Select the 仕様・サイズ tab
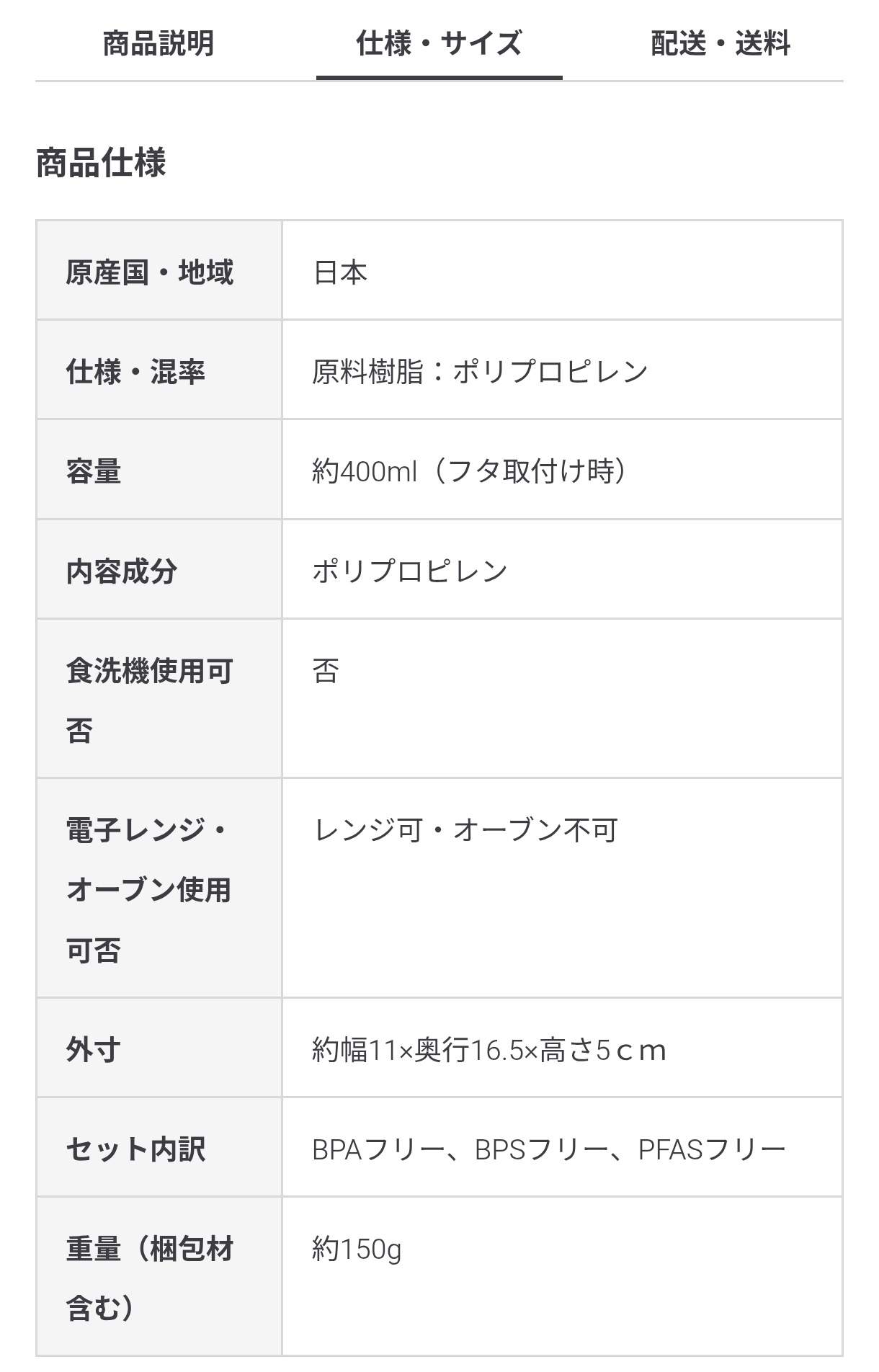Viewport: 879px width, 1372px height. coord(439,43)
